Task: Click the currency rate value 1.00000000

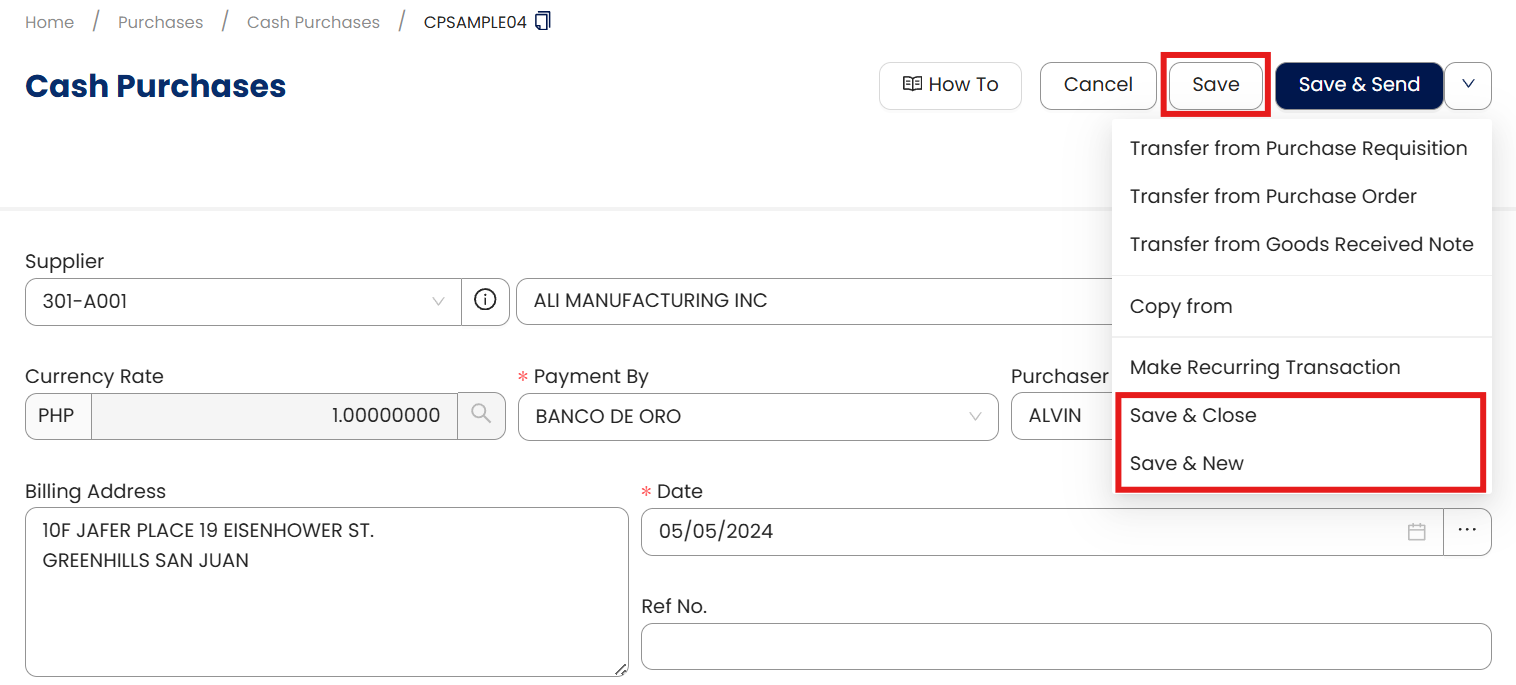Action: pyautogui.click(x=275, y=416)
